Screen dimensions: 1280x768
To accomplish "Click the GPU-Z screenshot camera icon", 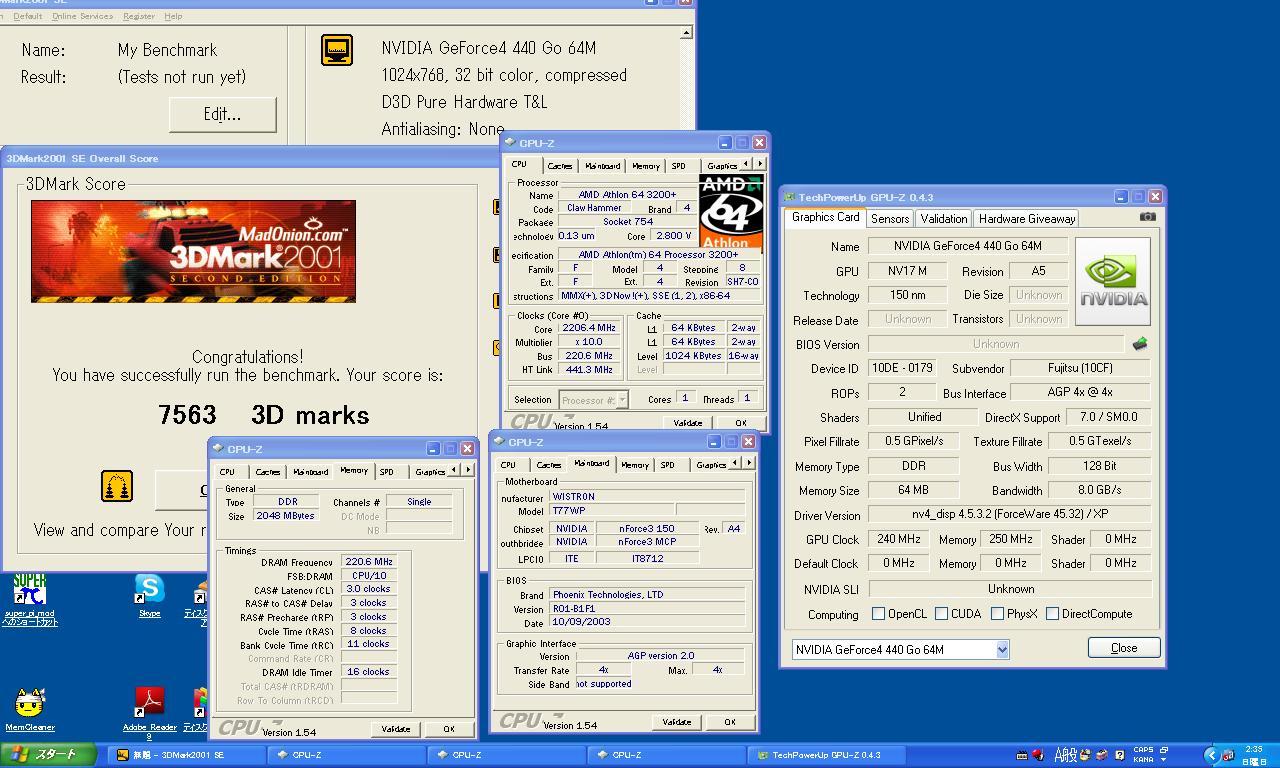I will 1147,217.
